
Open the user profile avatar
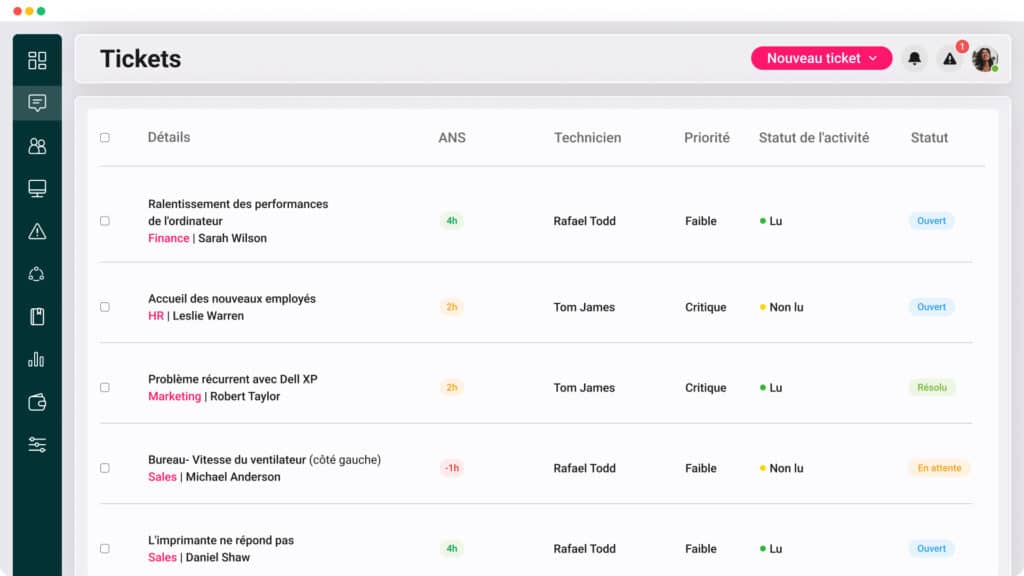pos(985,59)
